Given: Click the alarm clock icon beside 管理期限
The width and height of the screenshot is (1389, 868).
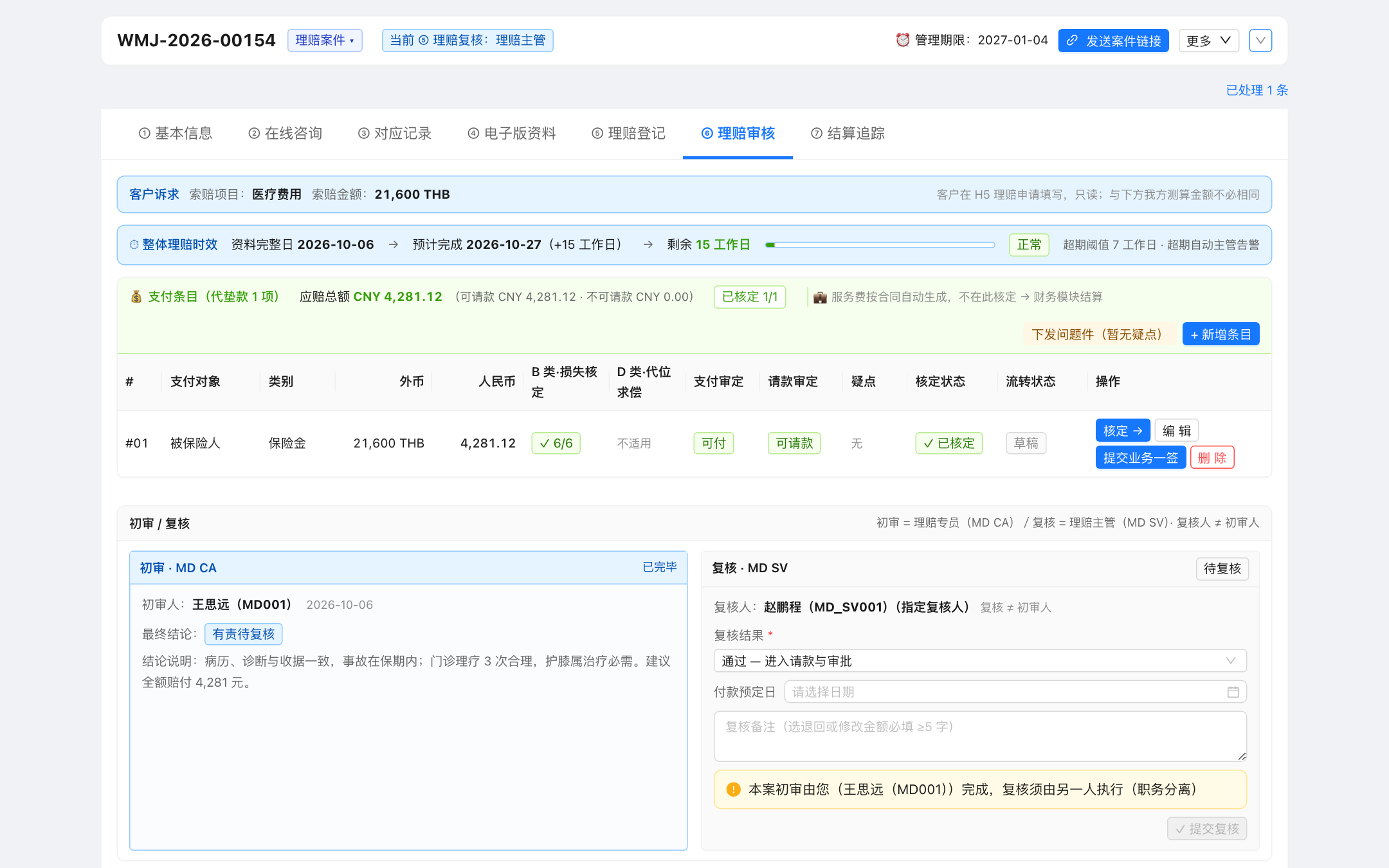Looking at the screenshot, I should pyautogui.click(x=903, y=41).
